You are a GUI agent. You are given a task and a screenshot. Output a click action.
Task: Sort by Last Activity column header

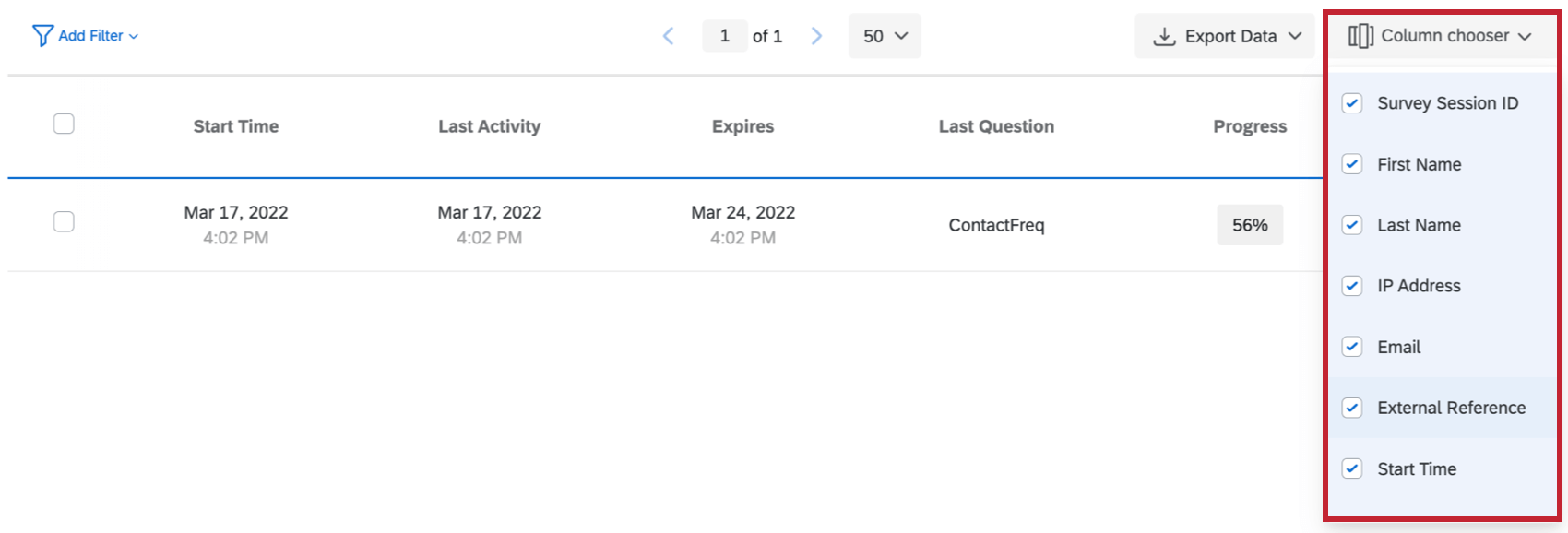[x=489, y=126]
